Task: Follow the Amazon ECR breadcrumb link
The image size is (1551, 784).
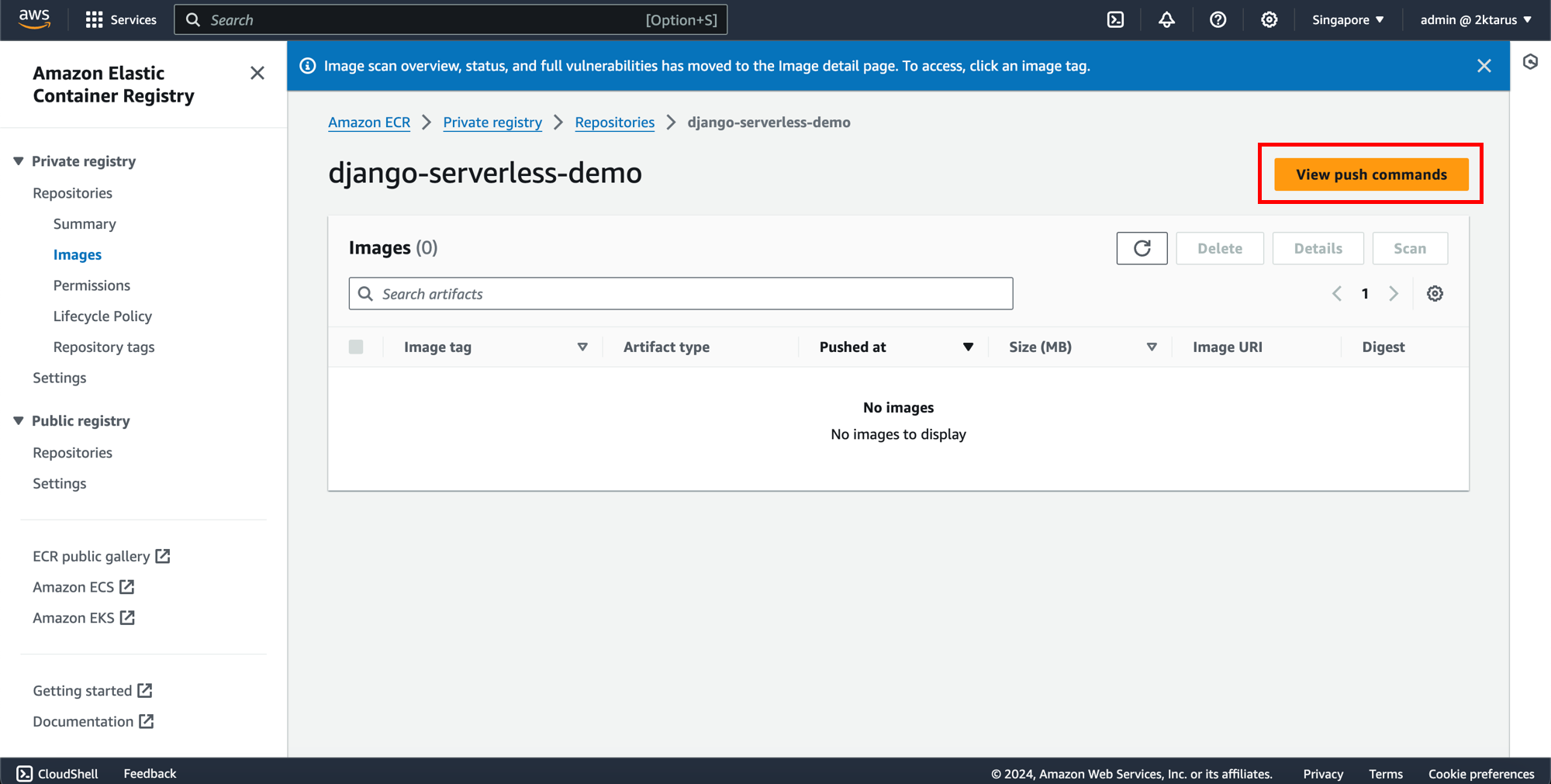Action: (x=369, y=122)
